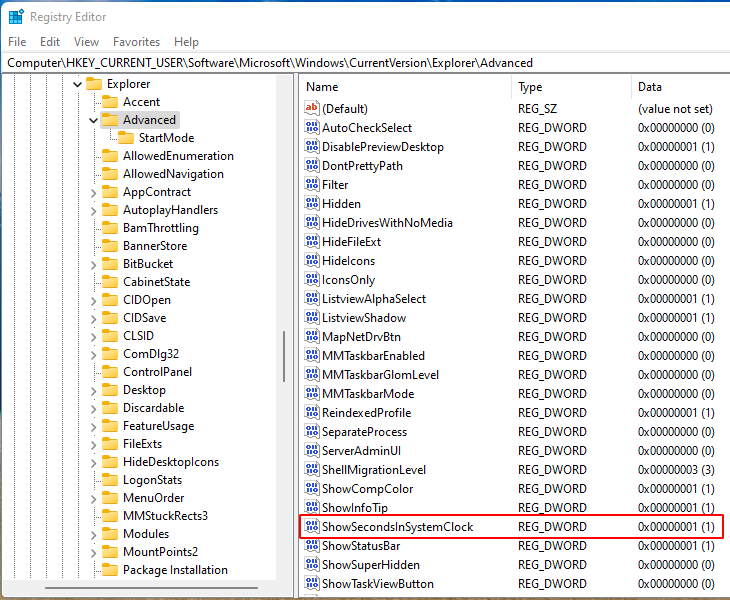
Task: Click the HideFileExt value icon
Action: point(311,241)
